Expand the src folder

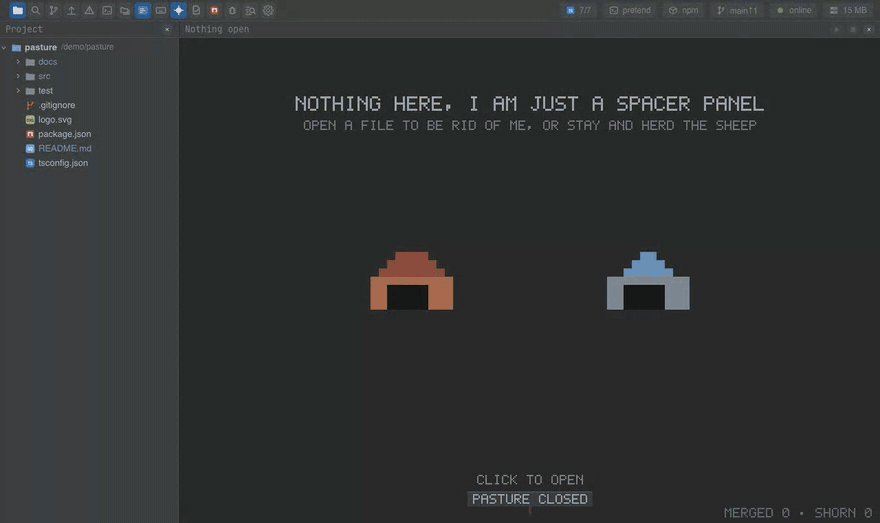tap(18, 76)
